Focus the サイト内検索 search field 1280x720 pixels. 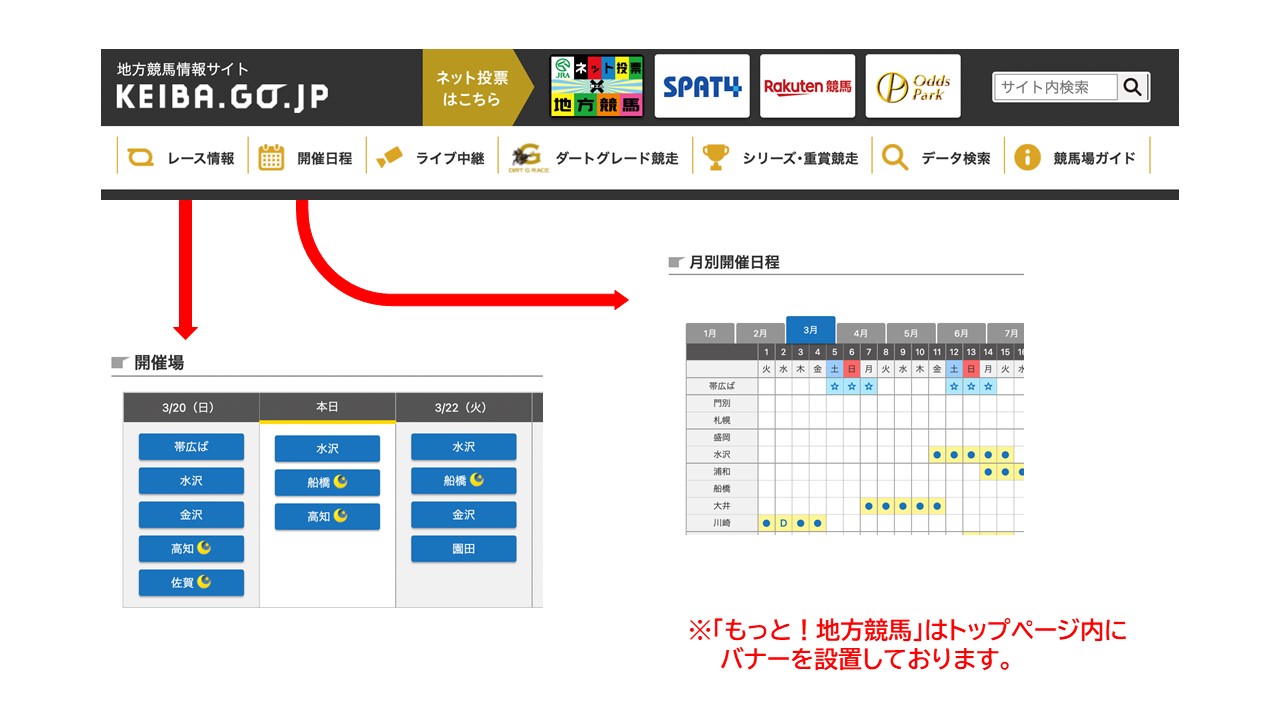[1056, 87]
